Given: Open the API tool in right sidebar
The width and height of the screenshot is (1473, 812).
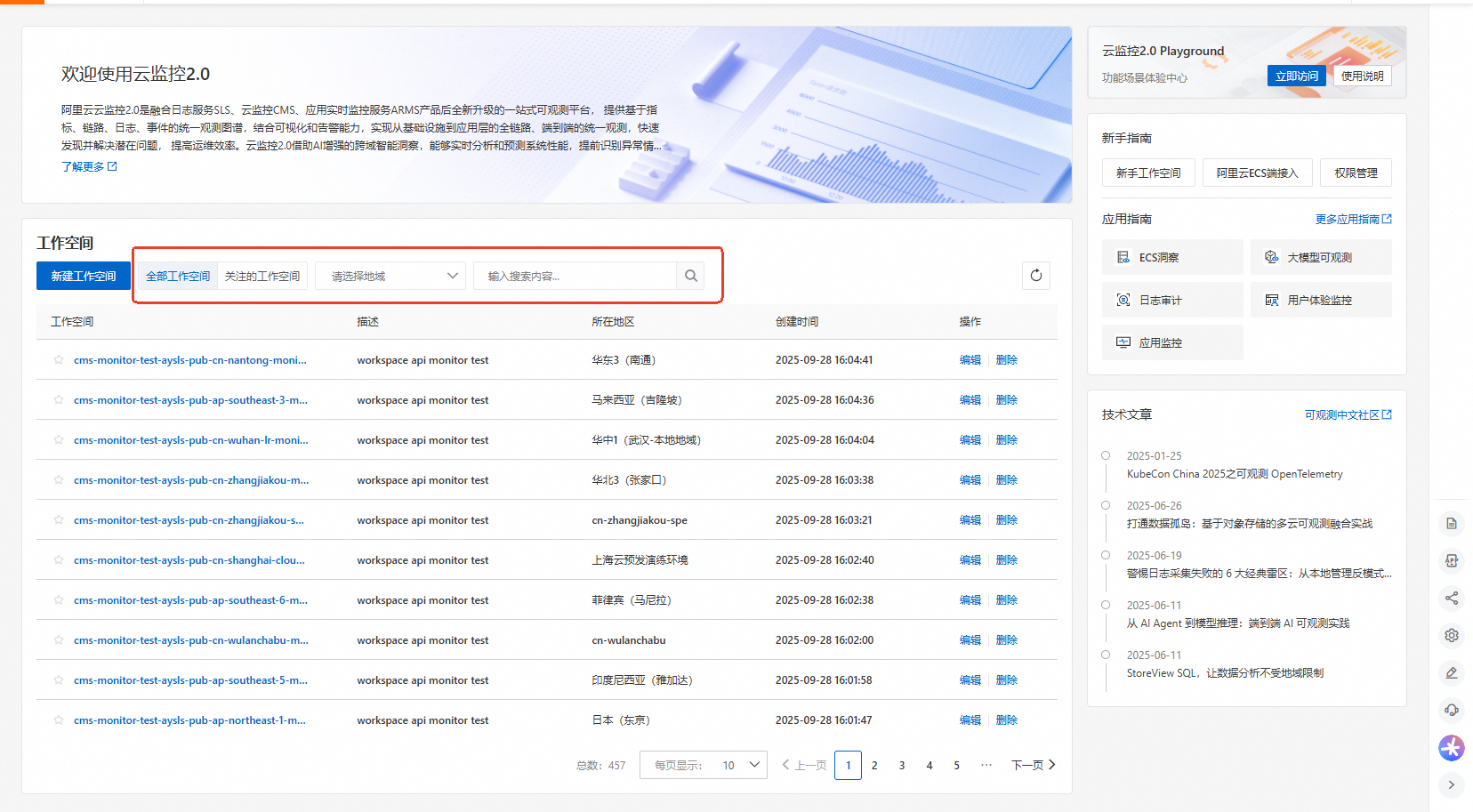Looking at the screenshot, I should tap(1452, 560).
